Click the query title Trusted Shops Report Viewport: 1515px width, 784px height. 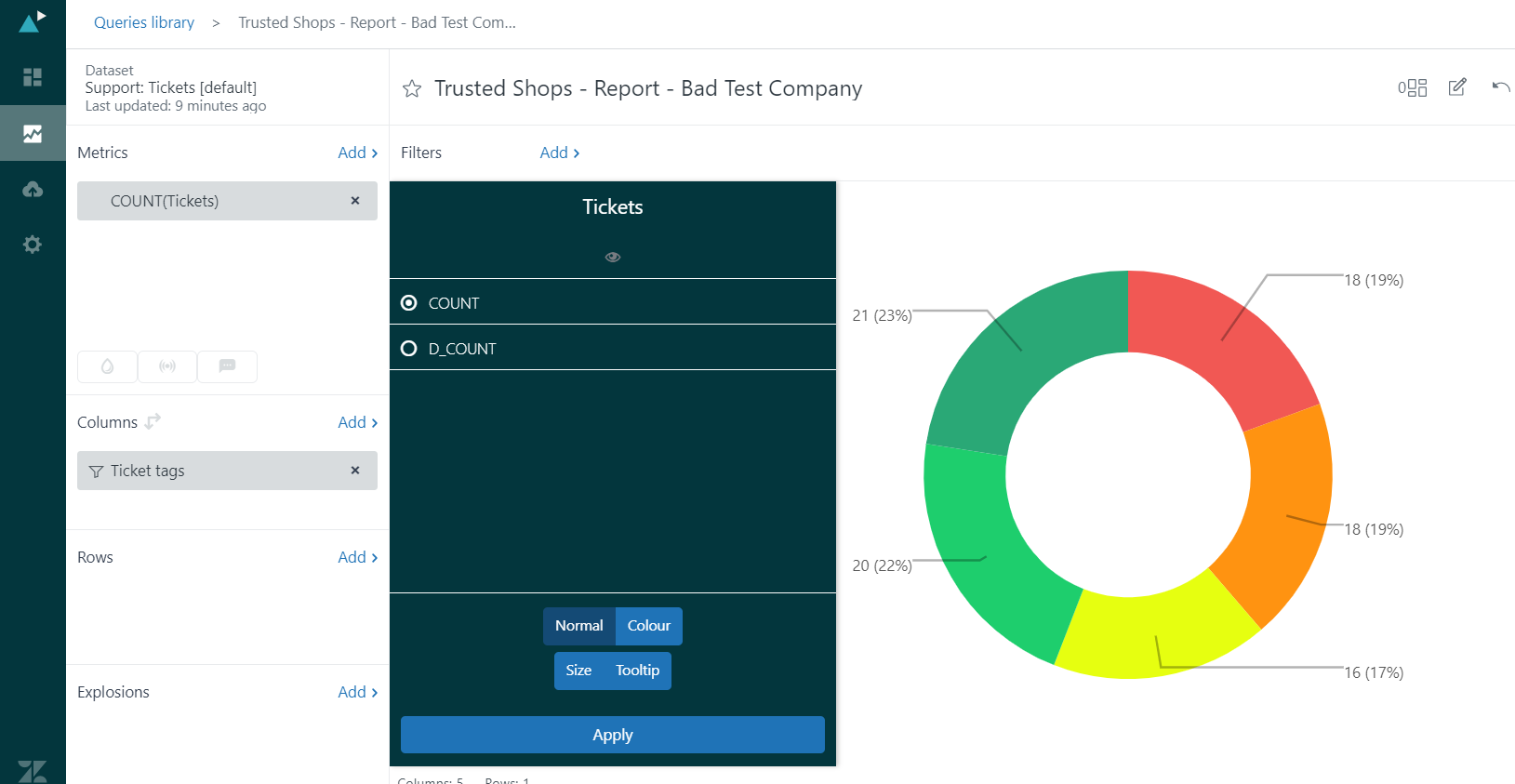pyautogui.click(x=648, y=88)
